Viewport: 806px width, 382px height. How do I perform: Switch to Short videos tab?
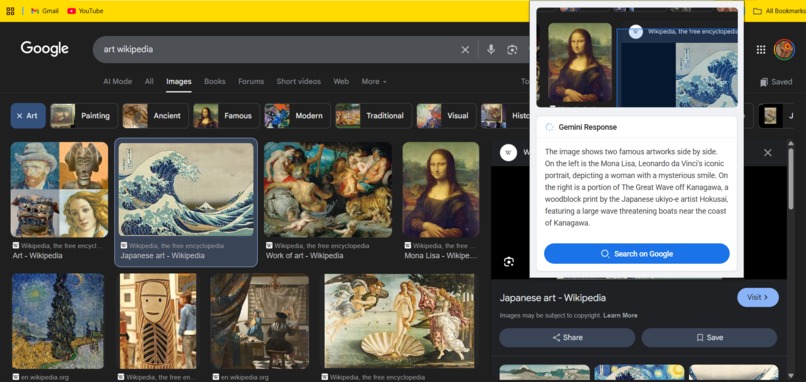(299, 81)
